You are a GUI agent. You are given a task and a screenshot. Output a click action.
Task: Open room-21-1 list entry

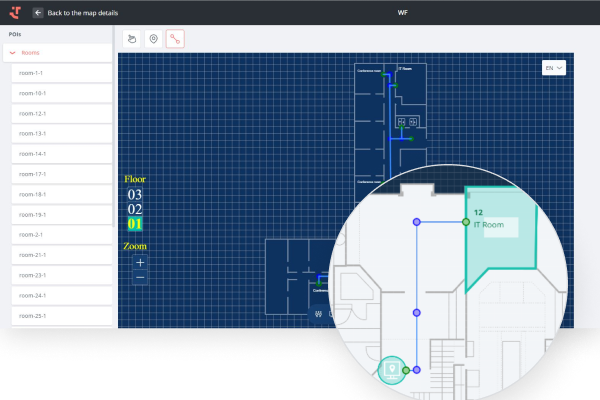click(60, 254)
